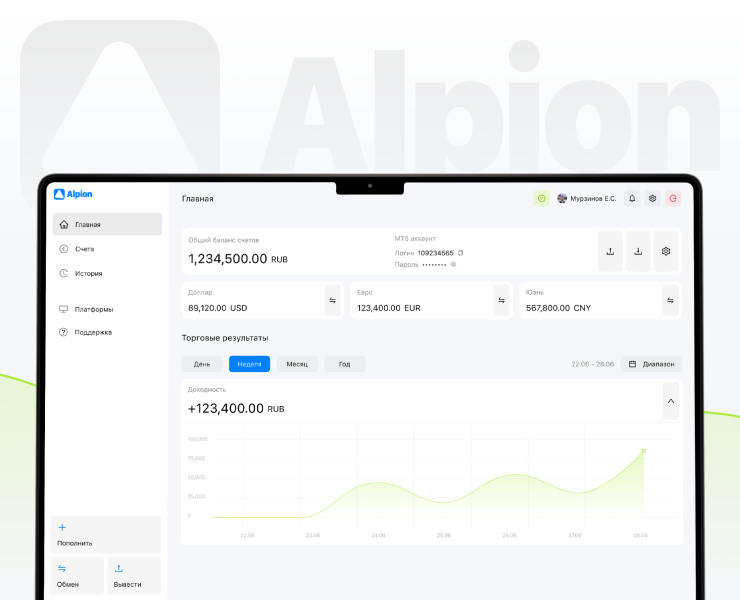Open the notifications bell in header

pos(632,199)
